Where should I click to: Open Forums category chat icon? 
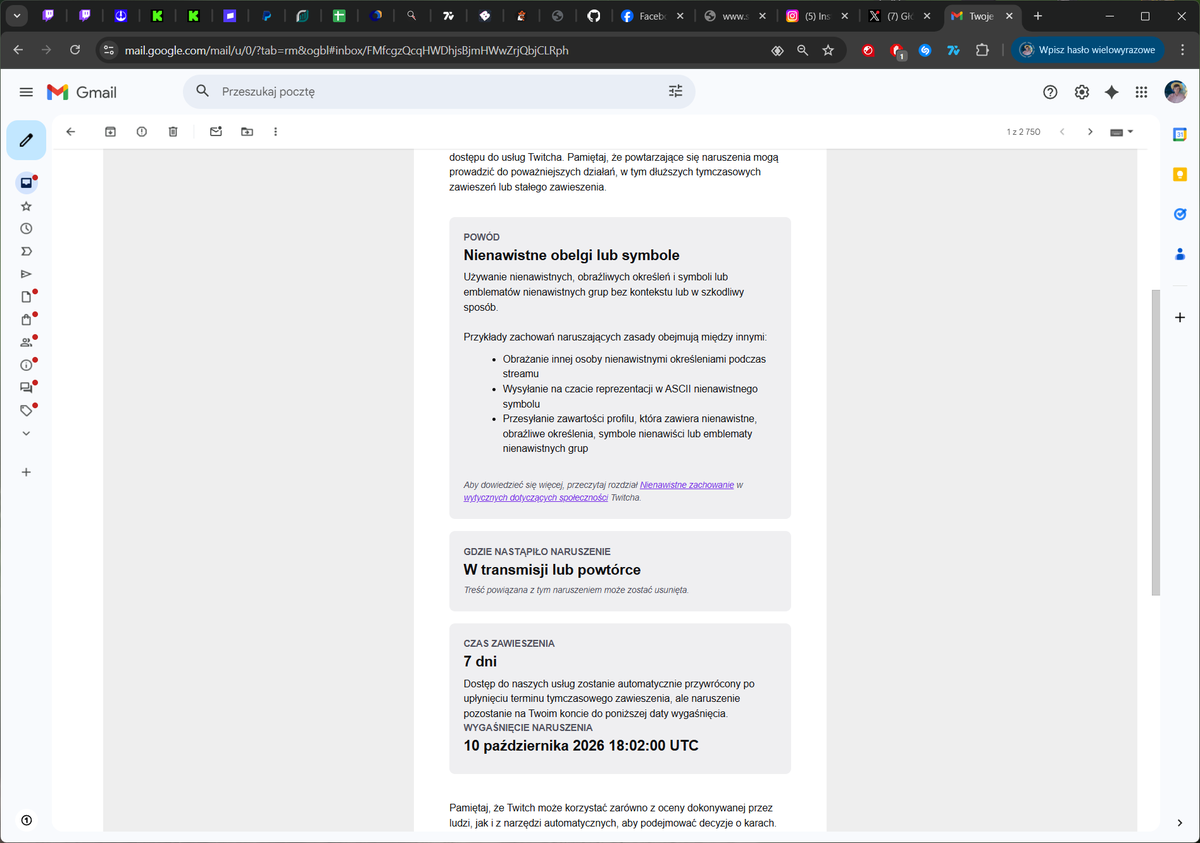click(x=26, y=388)
